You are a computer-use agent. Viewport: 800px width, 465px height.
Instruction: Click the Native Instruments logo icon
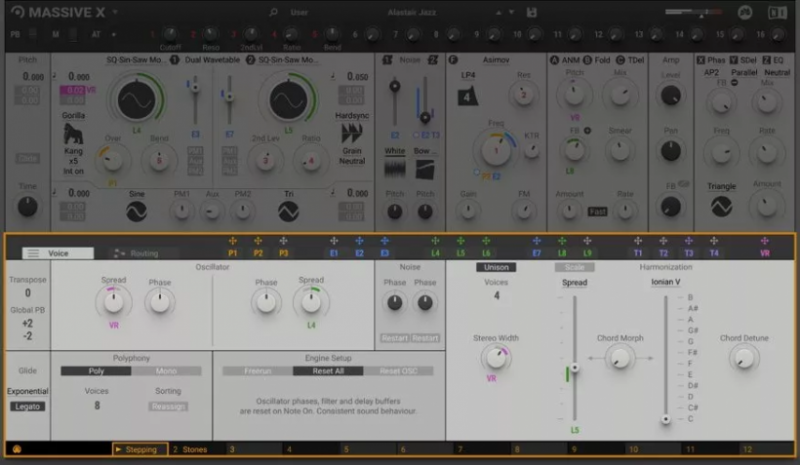[x=745, y=12]
